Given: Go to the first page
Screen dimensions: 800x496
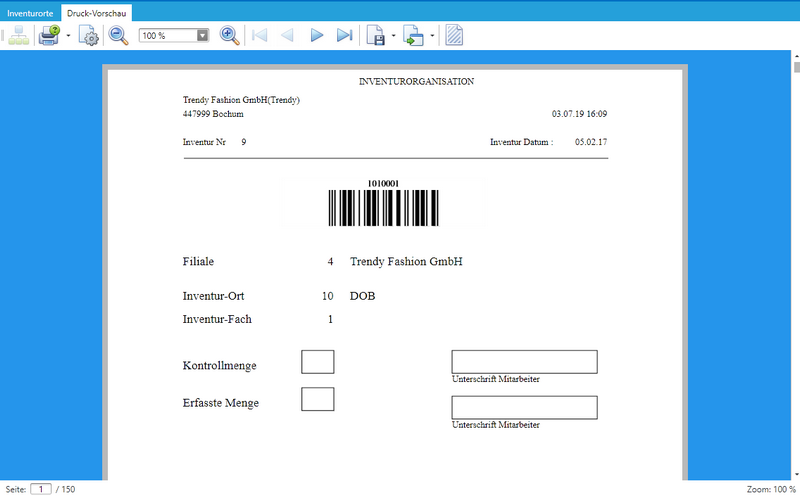Looking at the screenshot, I should coord(260,35).
